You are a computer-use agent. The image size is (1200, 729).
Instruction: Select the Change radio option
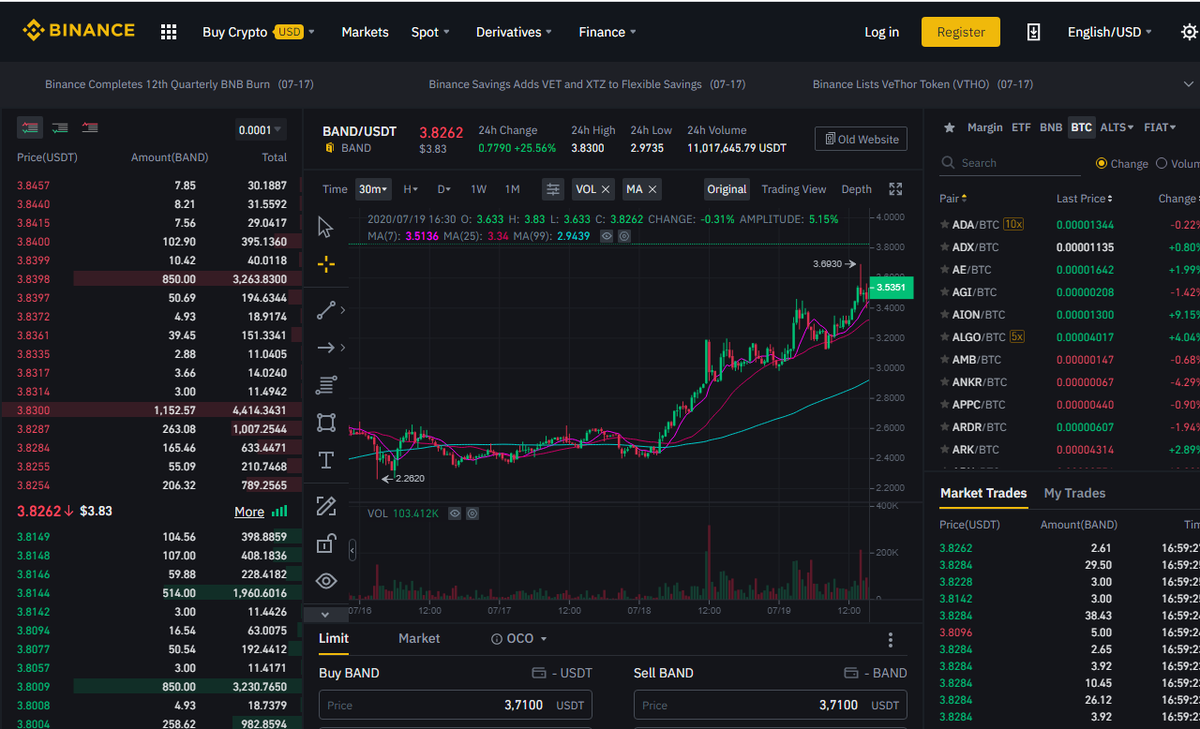coord(1102,163)
